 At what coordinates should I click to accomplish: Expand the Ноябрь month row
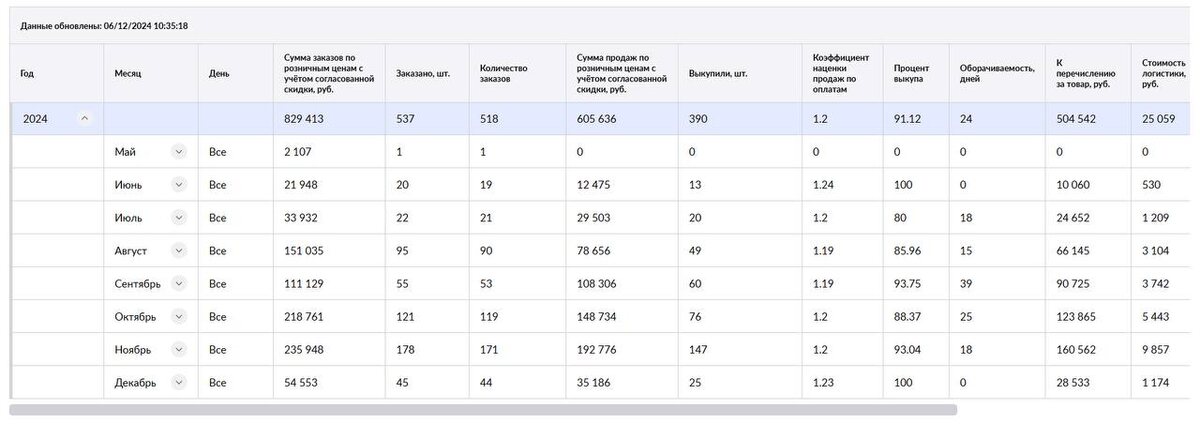point(178,349)
